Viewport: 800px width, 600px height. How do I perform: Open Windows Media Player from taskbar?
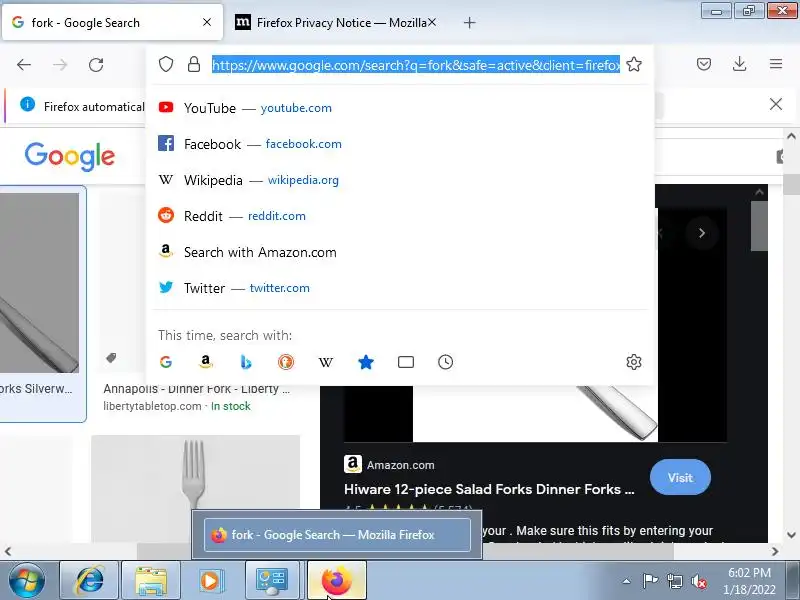tap(210, 580)
